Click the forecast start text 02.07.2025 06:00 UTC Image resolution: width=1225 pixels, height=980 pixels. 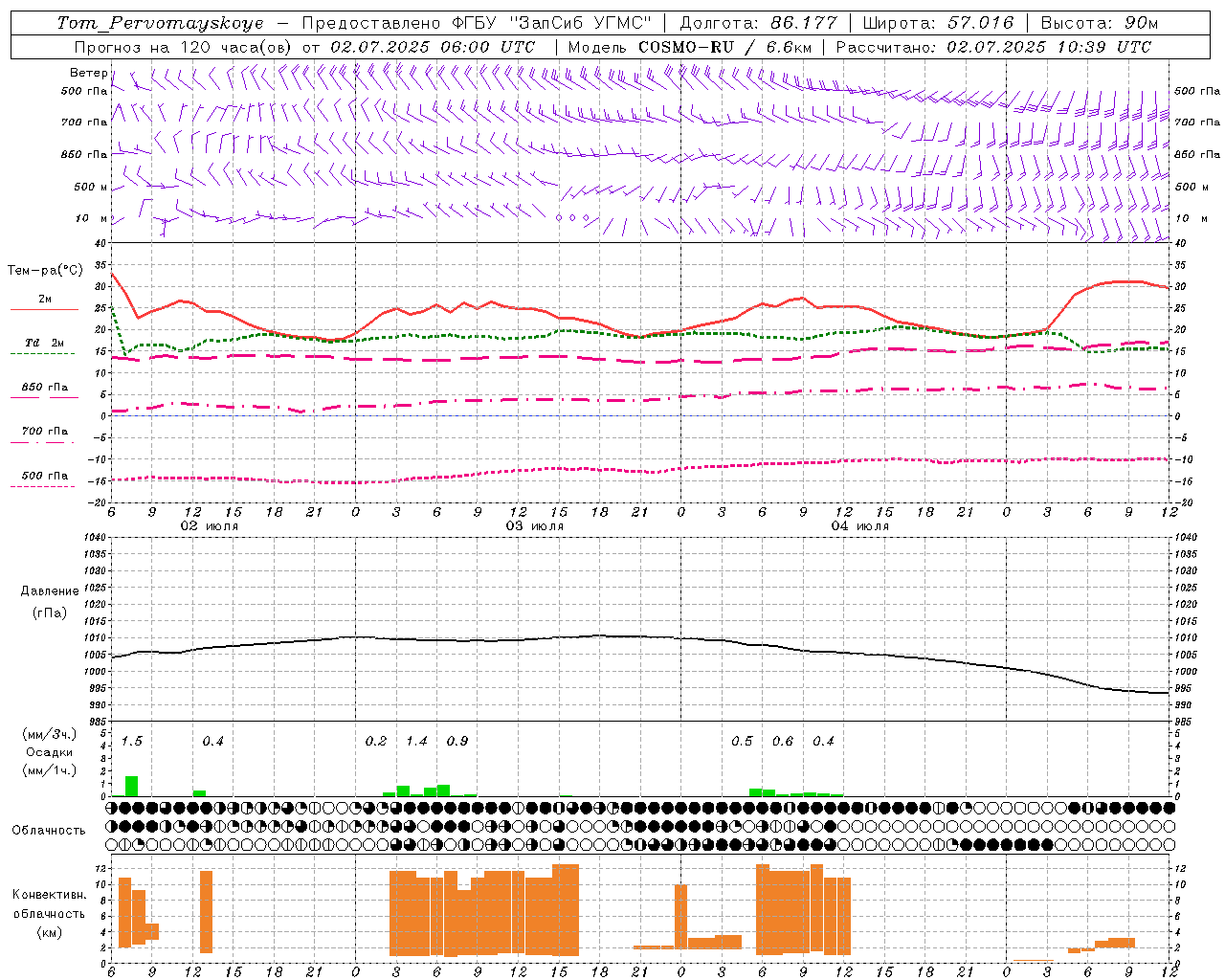click(x=433, y=47)
